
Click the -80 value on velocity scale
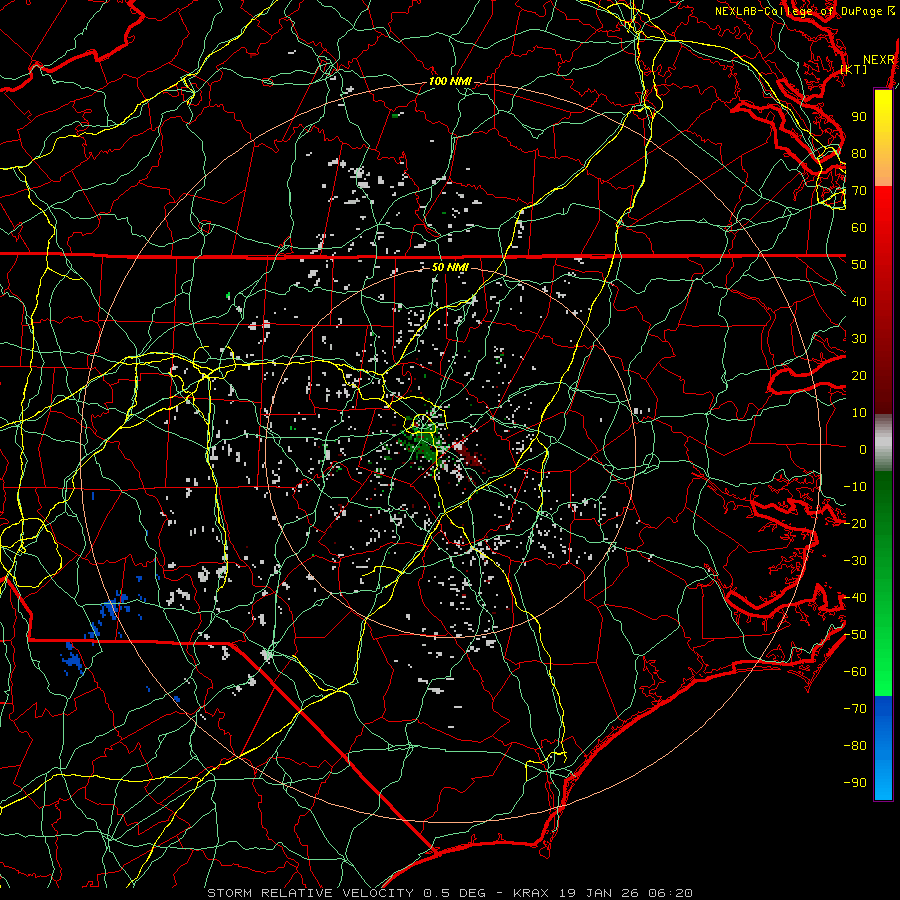(855, 746)
